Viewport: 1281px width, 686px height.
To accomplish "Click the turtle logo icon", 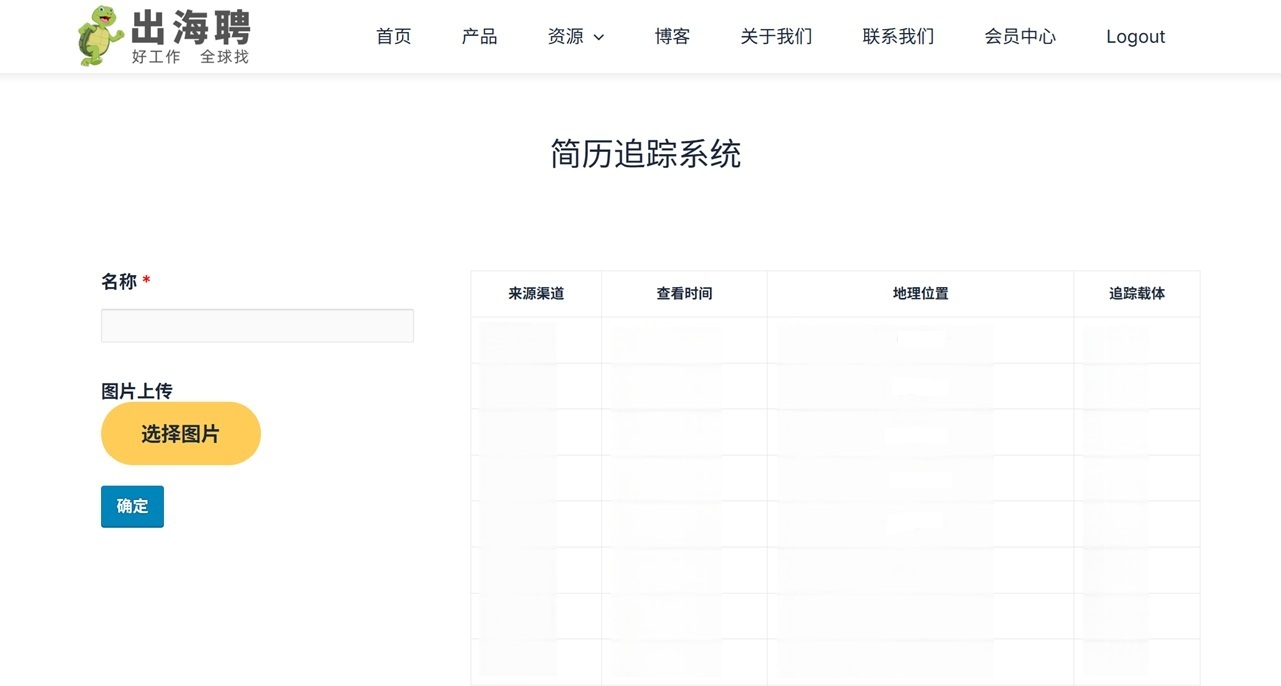I will click(x=100, y=36).
